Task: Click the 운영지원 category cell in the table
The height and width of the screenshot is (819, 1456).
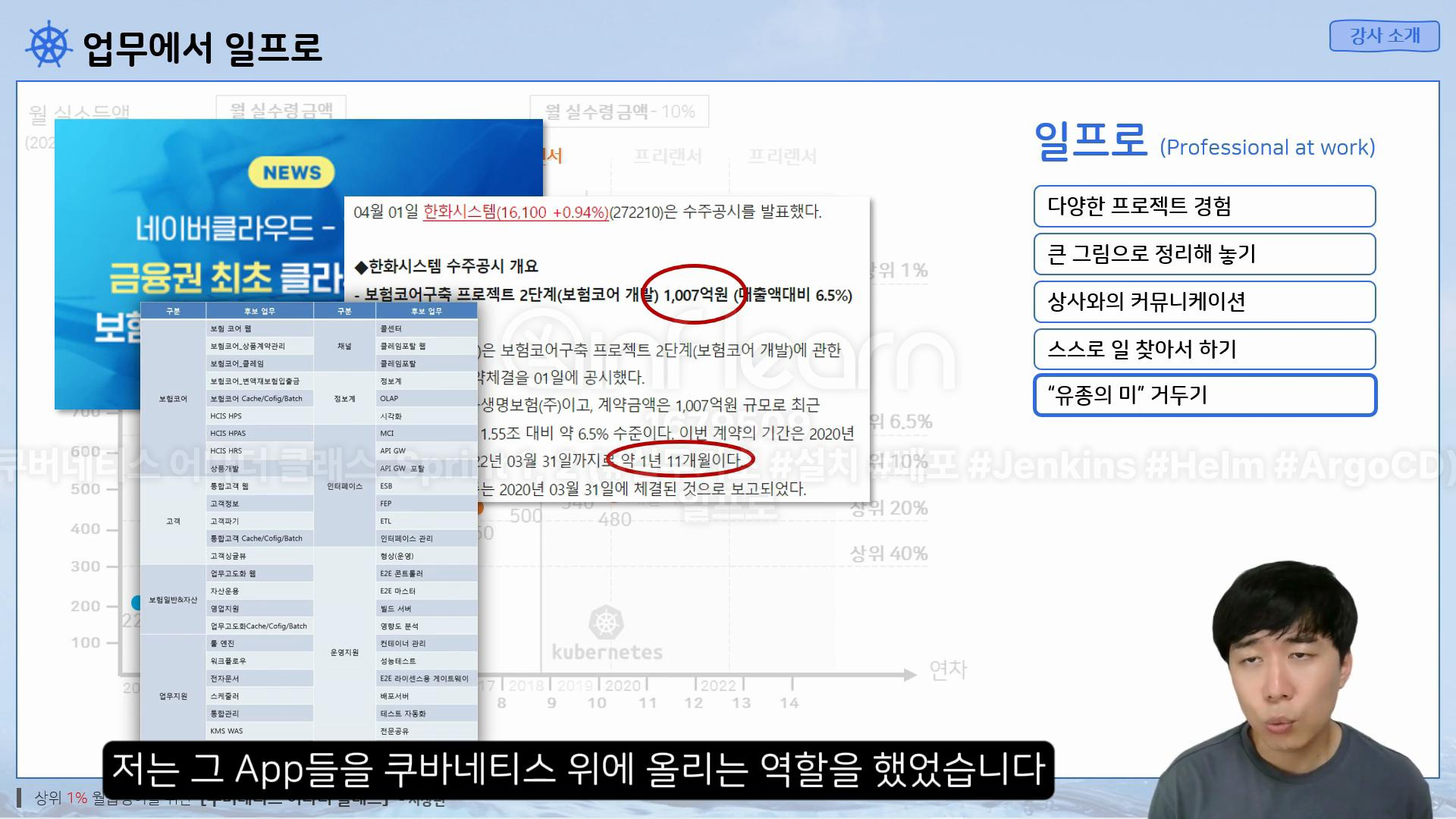Action: [344, 652]
